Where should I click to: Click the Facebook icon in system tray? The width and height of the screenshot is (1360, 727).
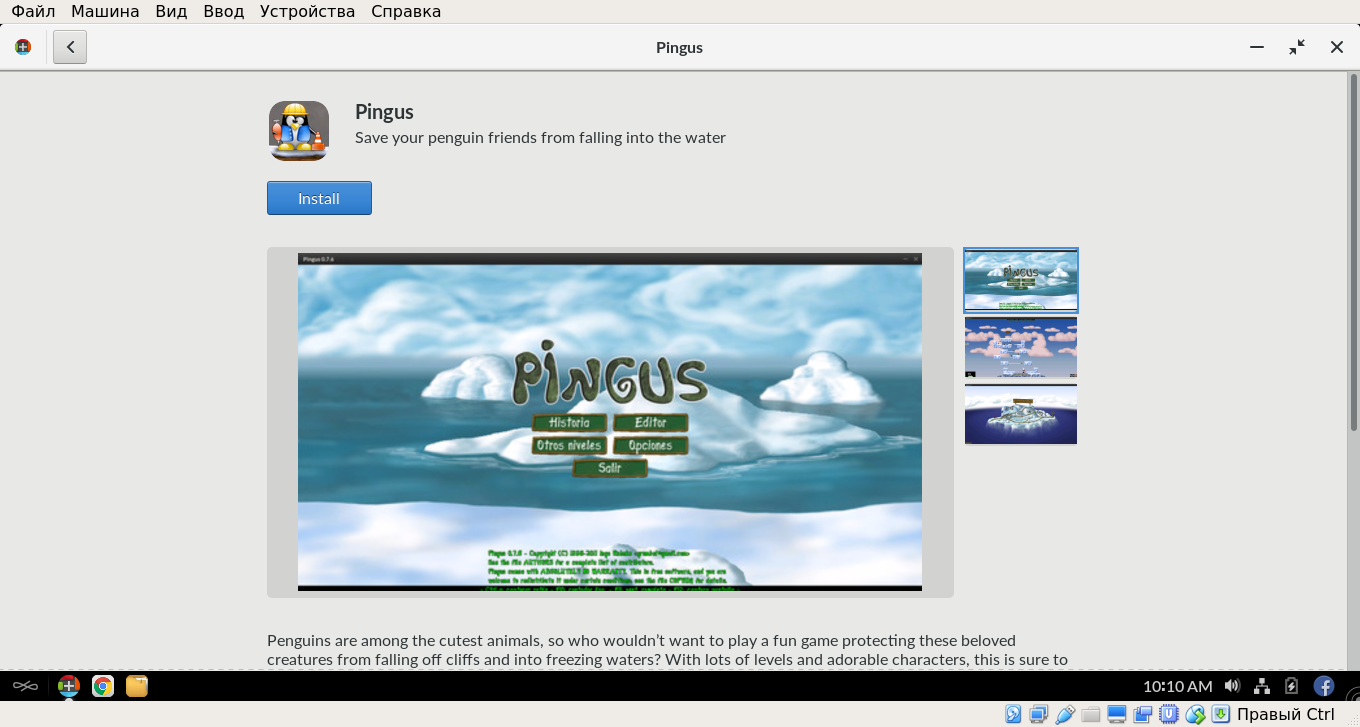1324,686
